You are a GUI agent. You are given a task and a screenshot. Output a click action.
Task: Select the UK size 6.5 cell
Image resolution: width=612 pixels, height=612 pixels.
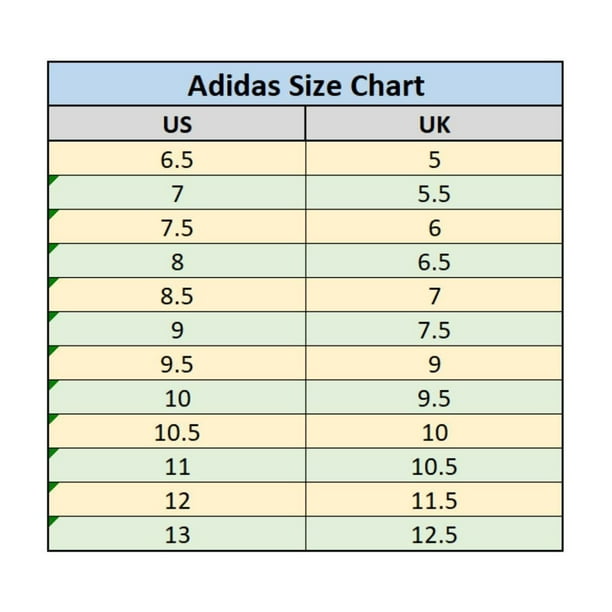coord(434,262)
